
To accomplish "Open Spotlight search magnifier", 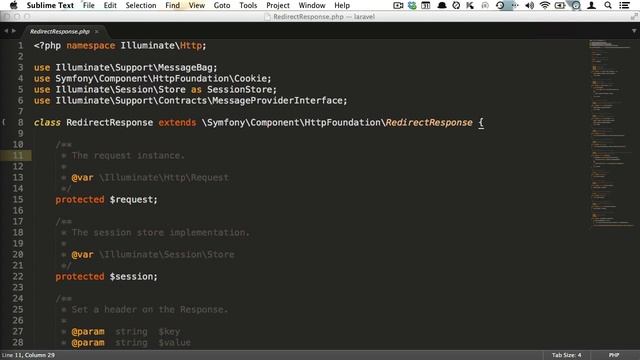I will (x=608, y=5).
